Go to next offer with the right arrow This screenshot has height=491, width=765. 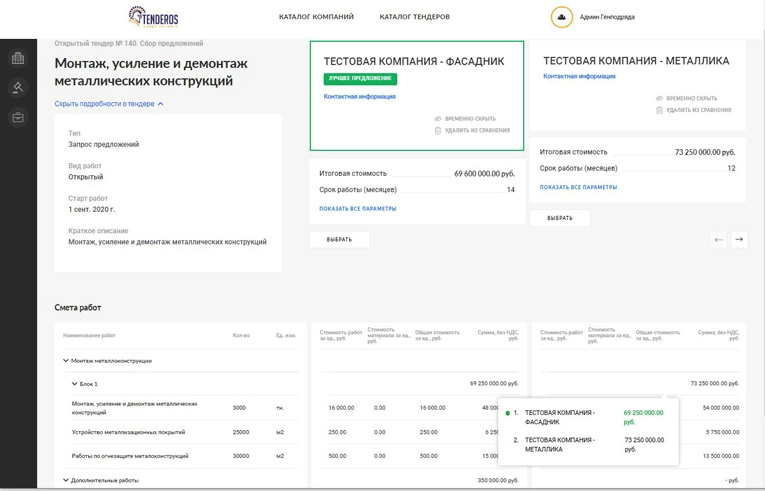pos(739,239)
